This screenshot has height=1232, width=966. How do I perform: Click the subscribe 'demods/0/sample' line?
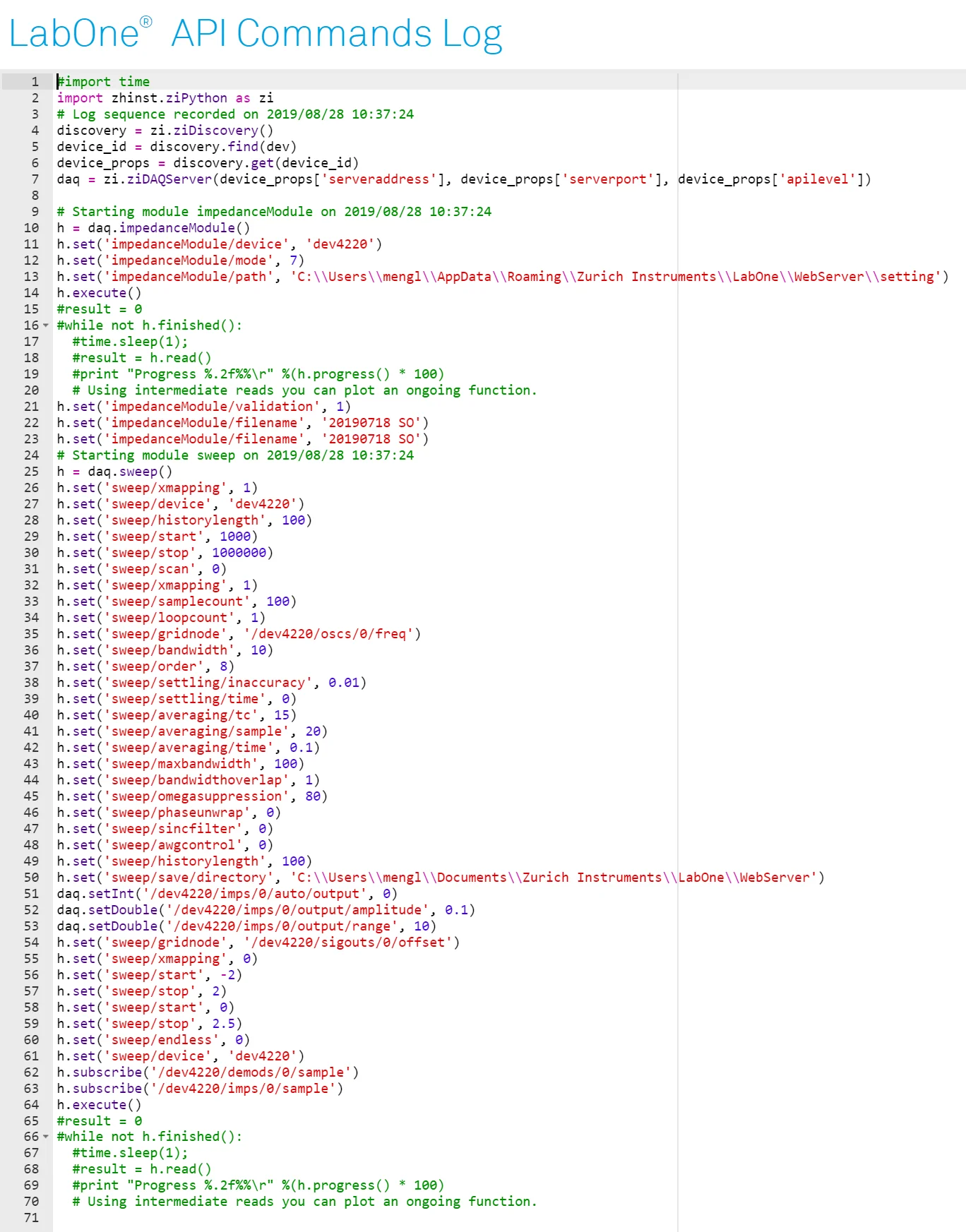point(208,1072)
